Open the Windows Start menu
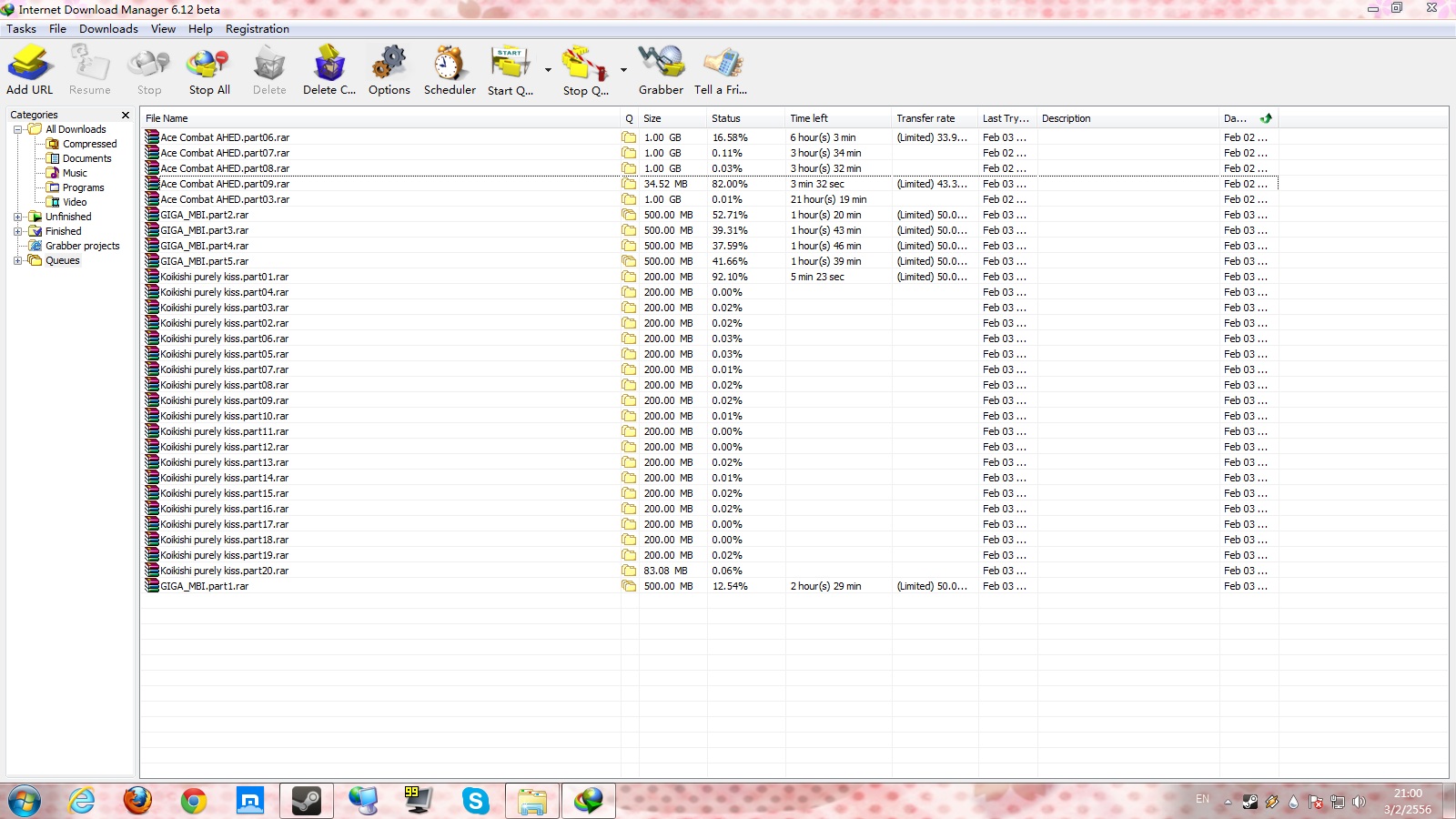The width and height of the screenshot is (1456, 819). tap(25, 801)
